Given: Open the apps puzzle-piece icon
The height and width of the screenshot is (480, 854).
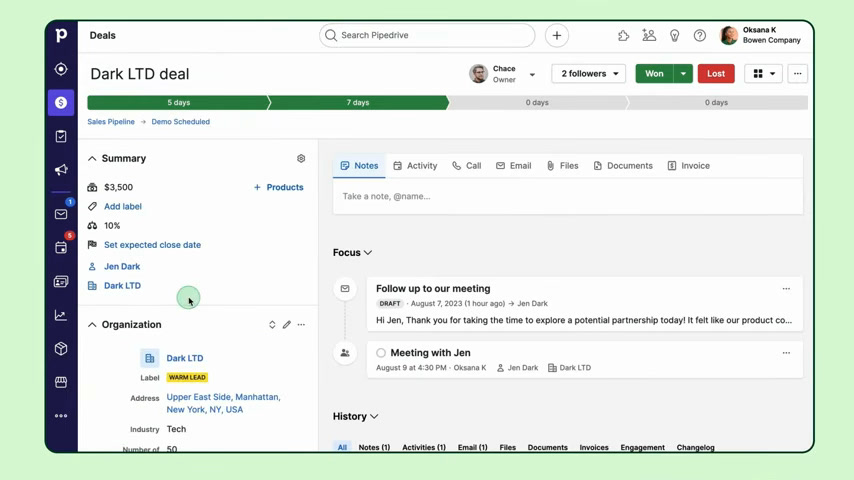Looking at the screenshot, I should [624, 36].
